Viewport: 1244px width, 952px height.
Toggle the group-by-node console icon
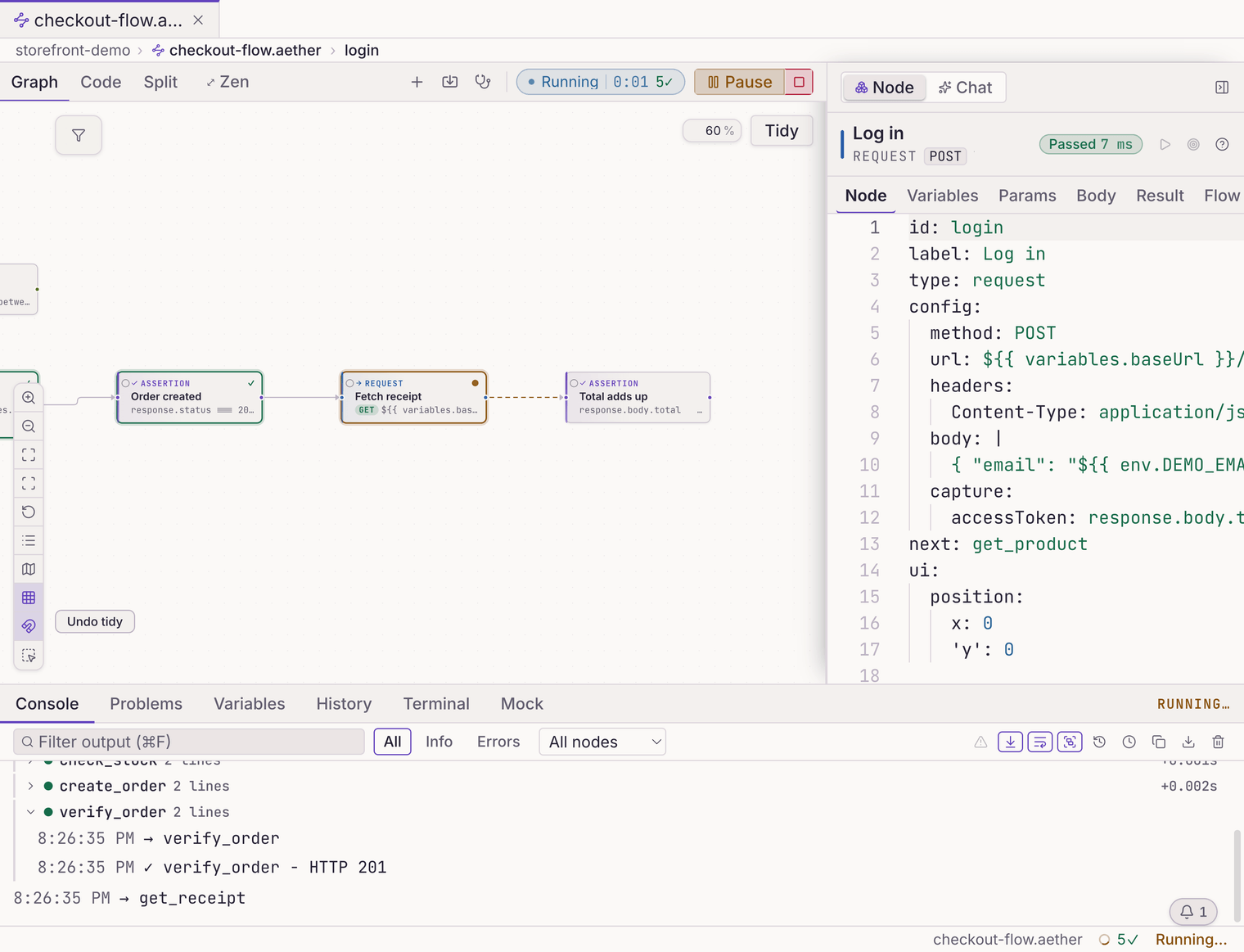pos(1070,742)
